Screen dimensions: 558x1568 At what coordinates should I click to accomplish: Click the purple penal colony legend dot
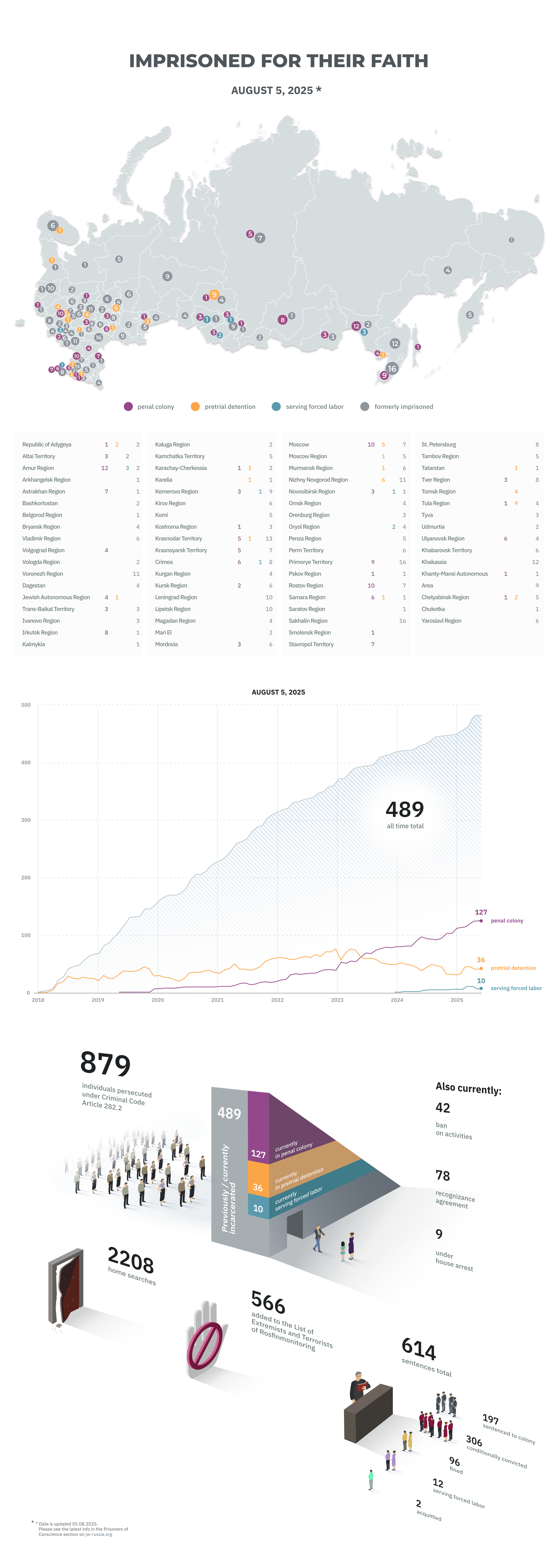(x=128, y=407)
